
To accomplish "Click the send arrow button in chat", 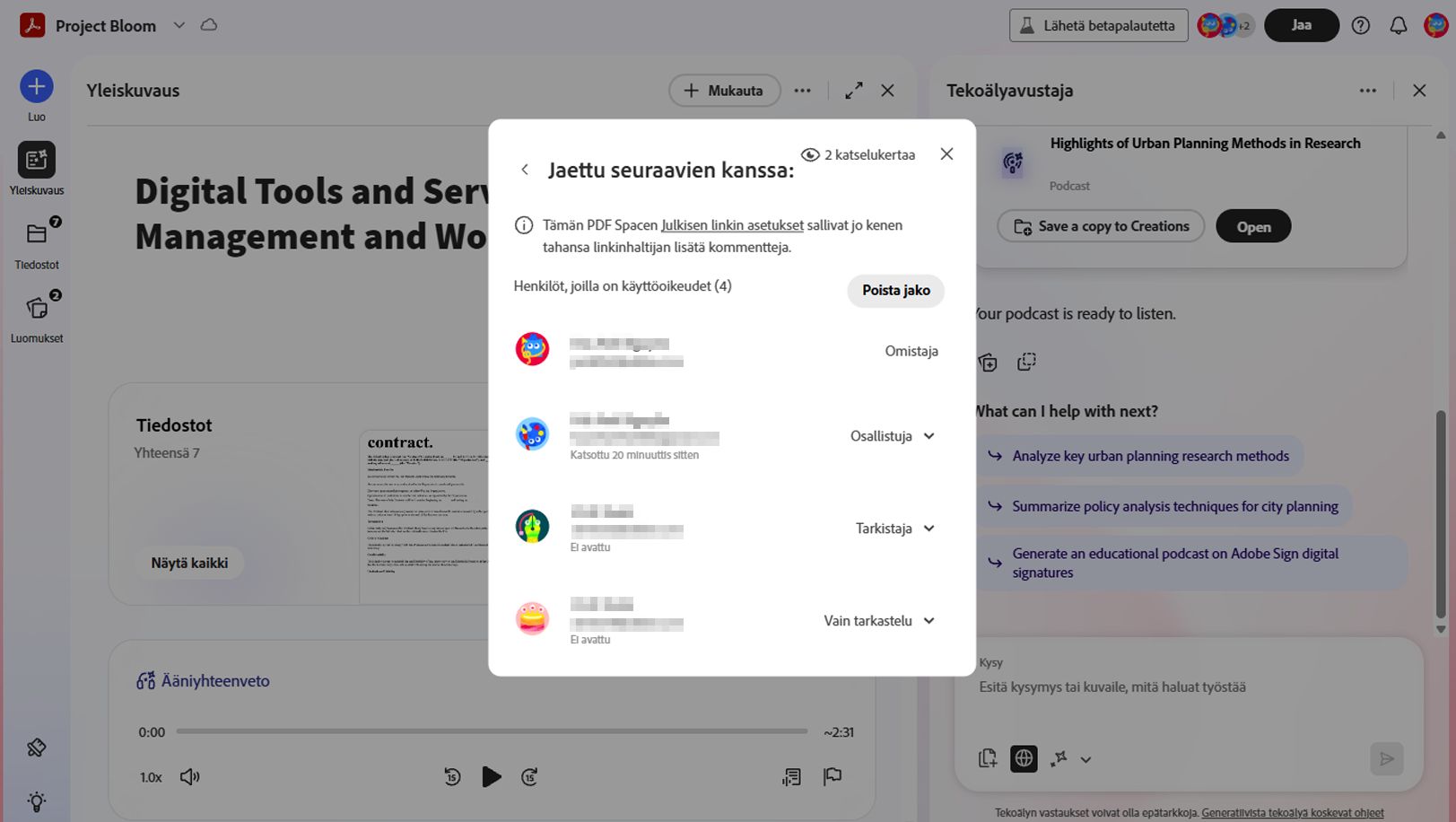I will [1387, 759].
